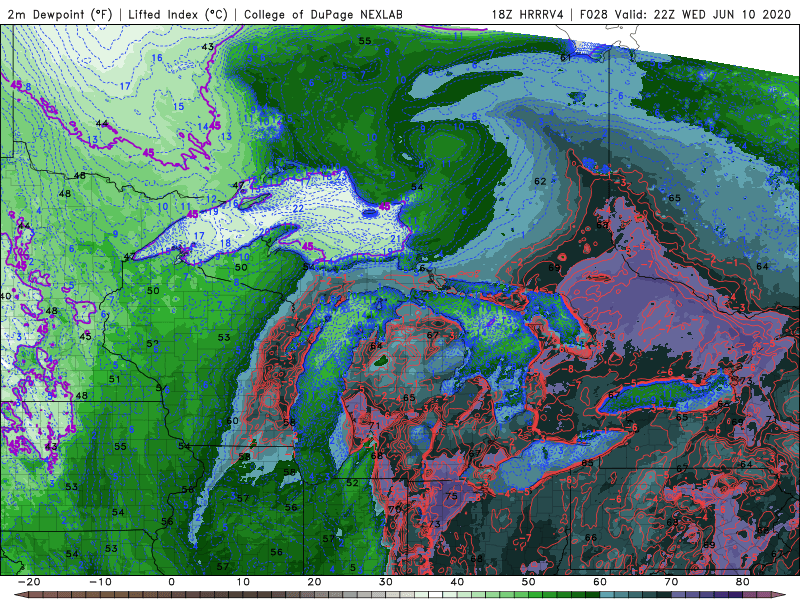Click the "75" dewpoint value on the map
800x600 pixels.
click(x=451, y=496)
